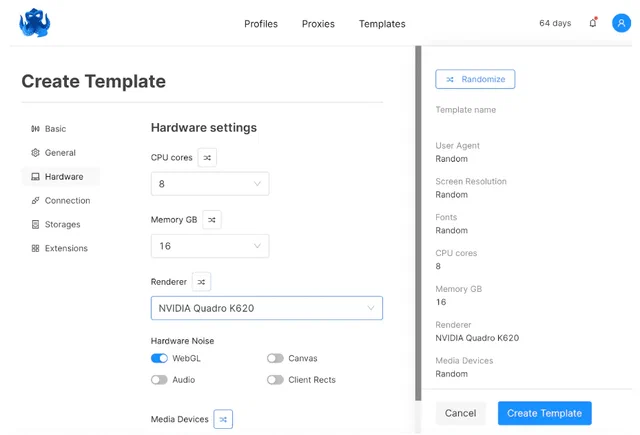Select Storages in the sidebar

click(62, 224)
